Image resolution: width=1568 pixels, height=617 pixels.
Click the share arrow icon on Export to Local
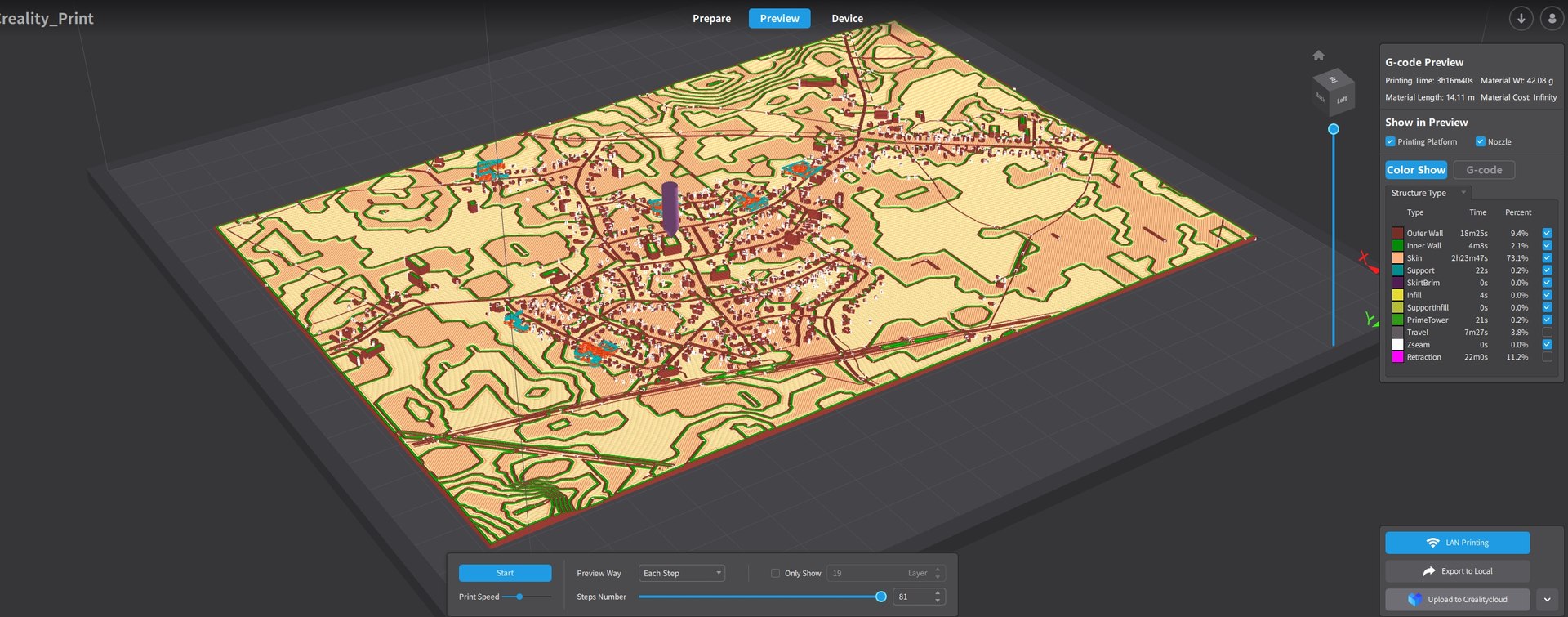coord(1428,571)
